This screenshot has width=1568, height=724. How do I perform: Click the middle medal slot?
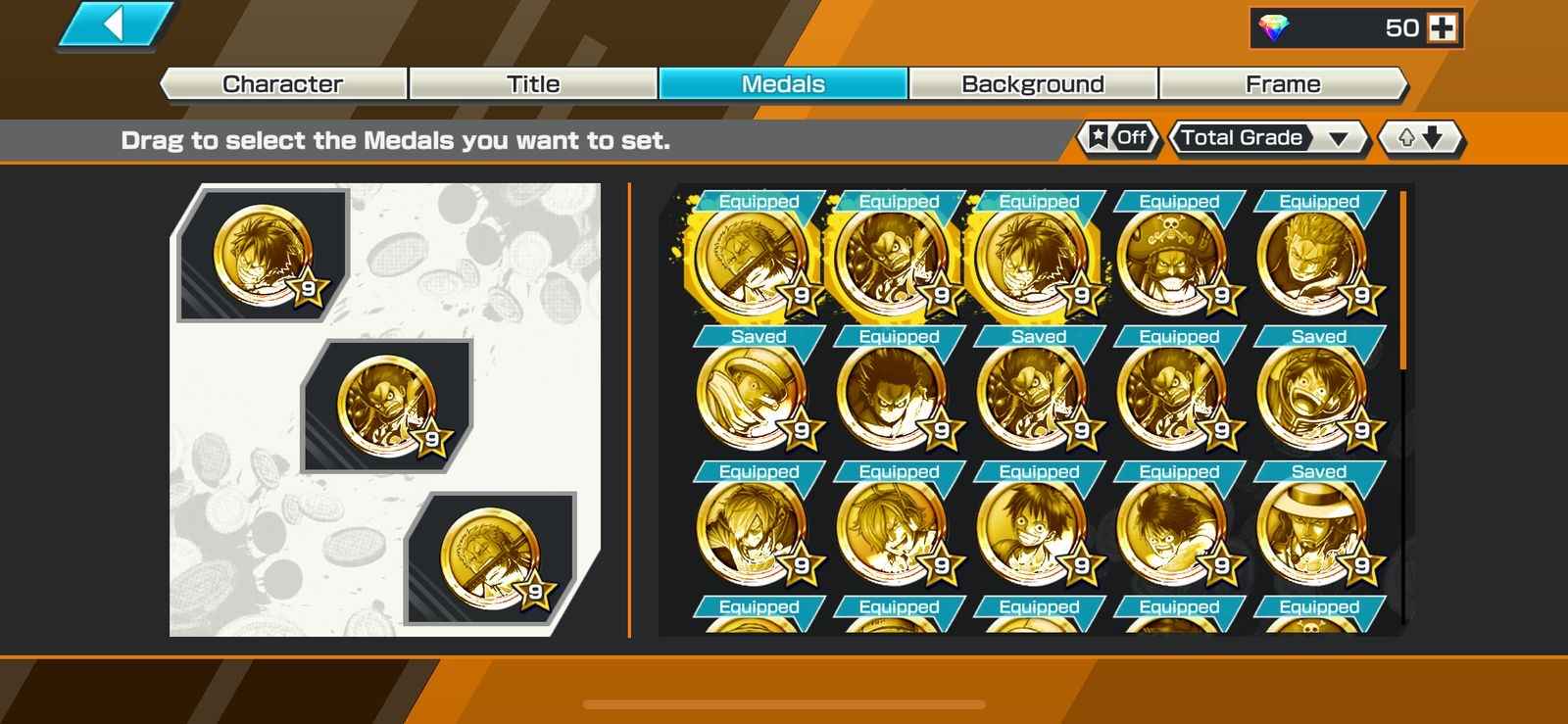point(387,406)
